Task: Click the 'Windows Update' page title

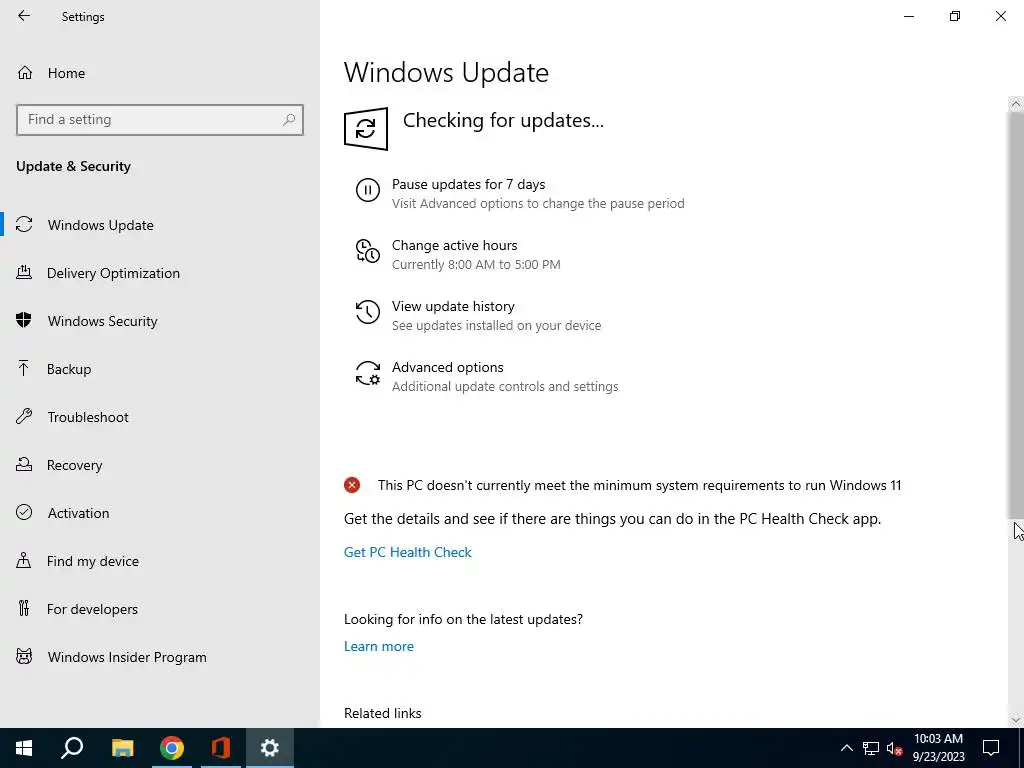Action: pyautogui.click(x=446, y=72)
